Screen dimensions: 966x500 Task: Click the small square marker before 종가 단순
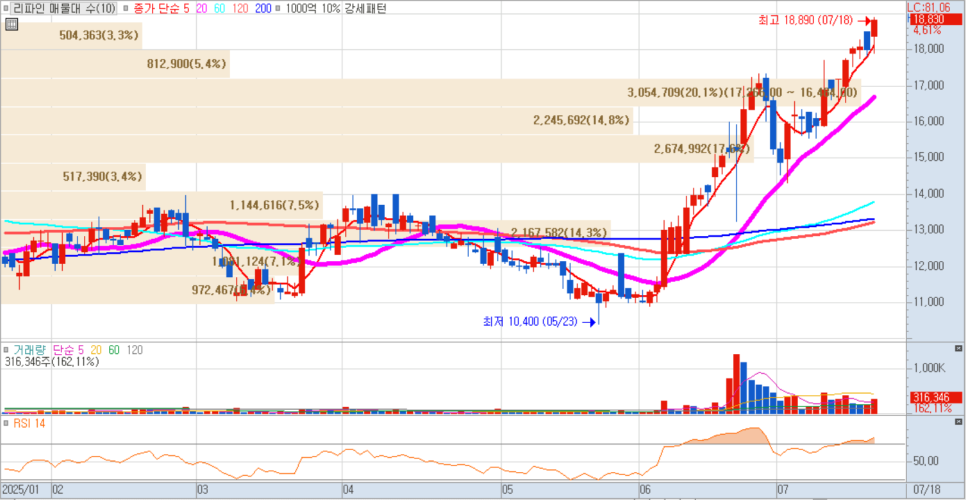click(125, 9)
